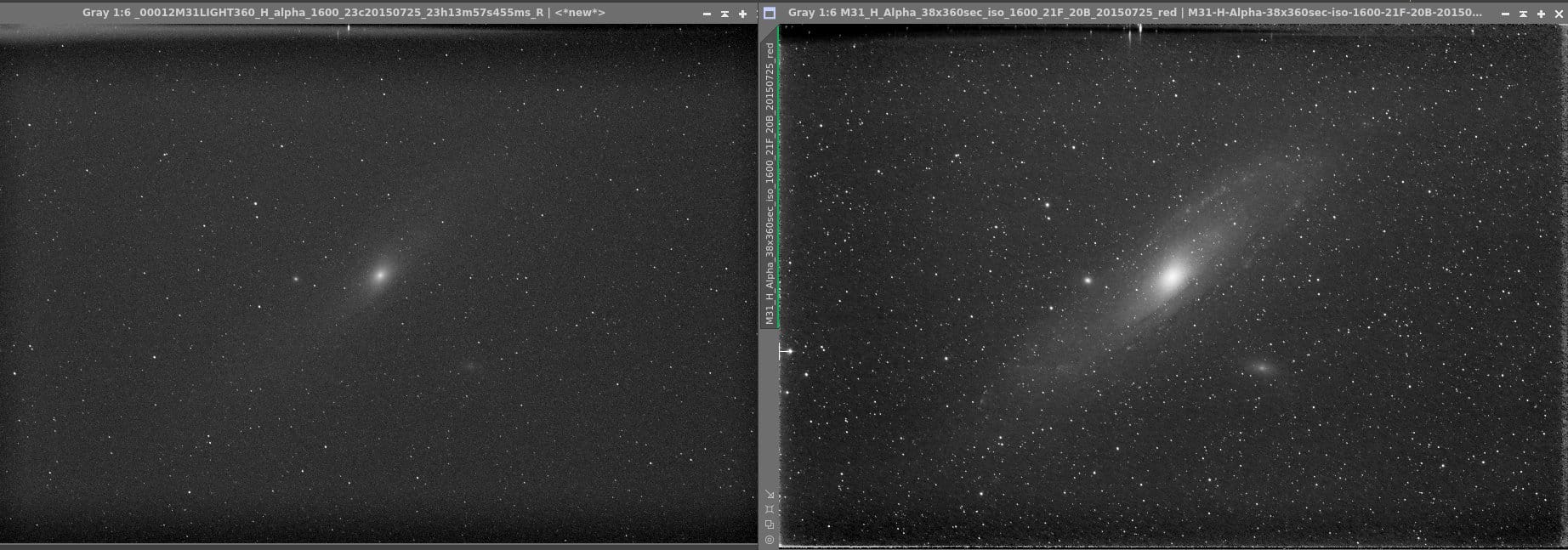Click the four-corner fit view icon
This screenshot has height=550, width=1568.
point(770,509)
